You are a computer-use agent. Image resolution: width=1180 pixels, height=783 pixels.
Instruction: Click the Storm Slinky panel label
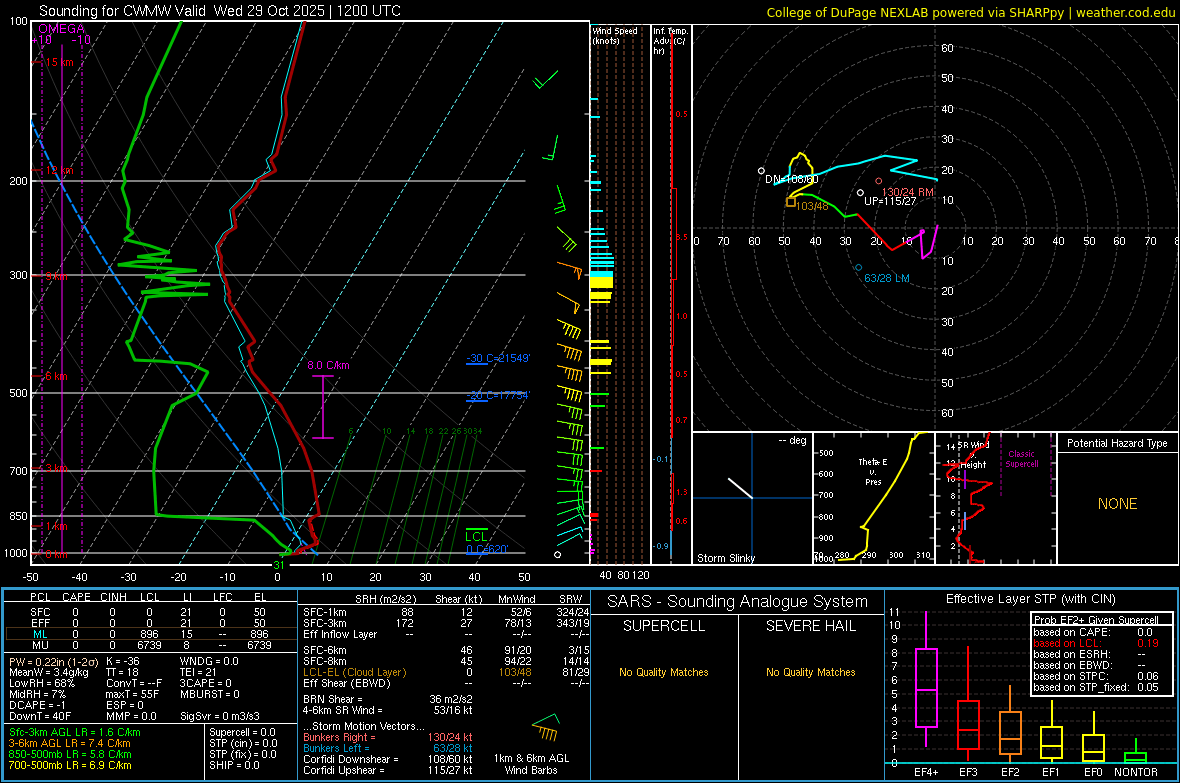coord(725,558)
